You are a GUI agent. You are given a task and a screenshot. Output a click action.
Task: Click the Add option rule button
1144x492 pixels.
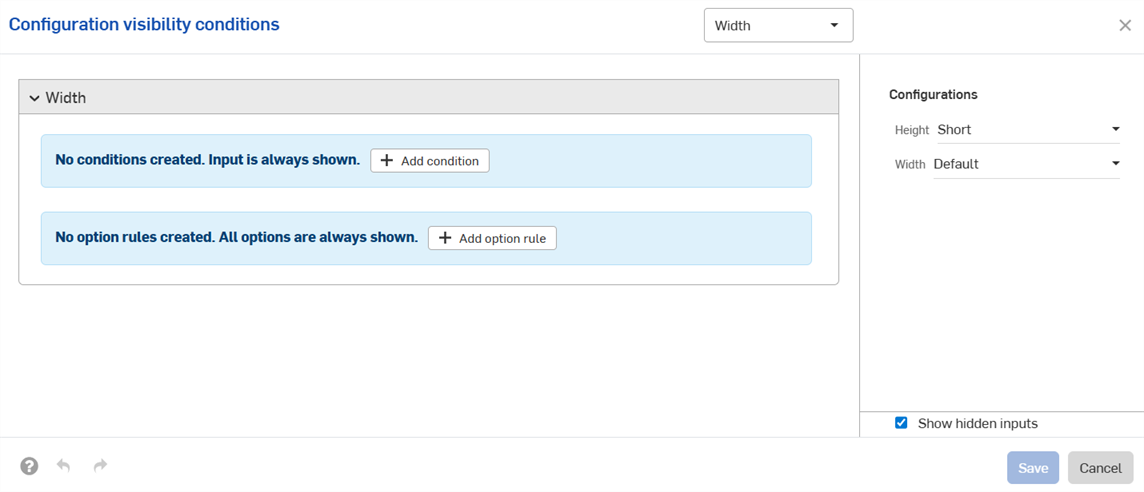tap(492, 239)
